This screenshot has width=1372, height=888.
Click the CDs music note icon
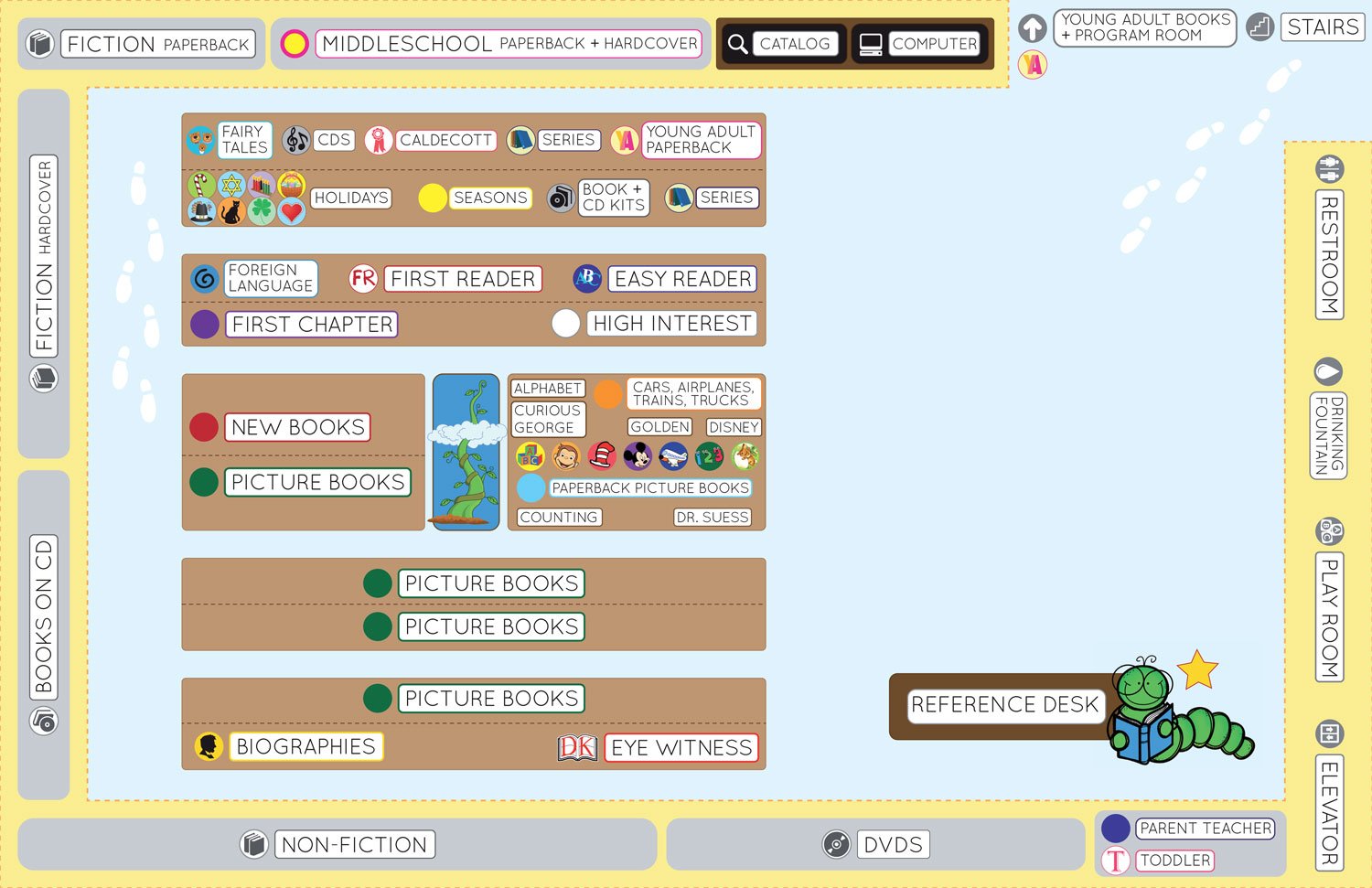tap(295, 140)
